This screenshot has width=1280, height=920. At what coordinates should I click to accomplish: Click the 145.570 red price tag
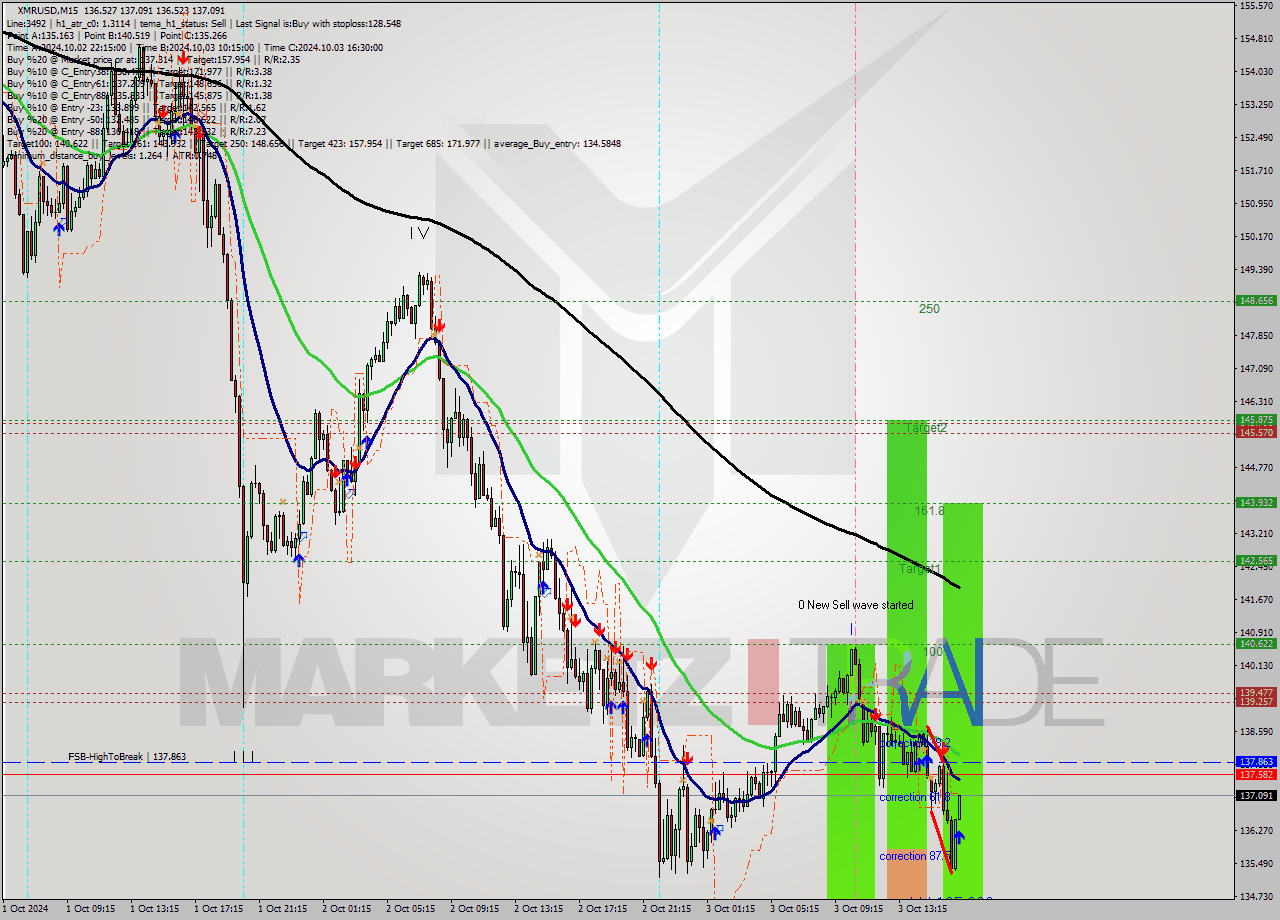tap(1256, 432)
